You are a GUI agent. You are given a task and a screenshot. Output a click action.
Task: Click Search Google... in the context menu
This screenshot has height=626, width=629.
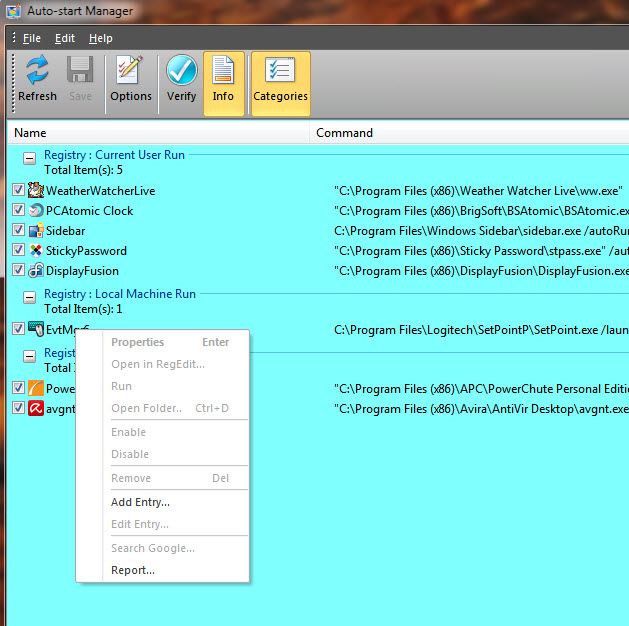[162, 548]
